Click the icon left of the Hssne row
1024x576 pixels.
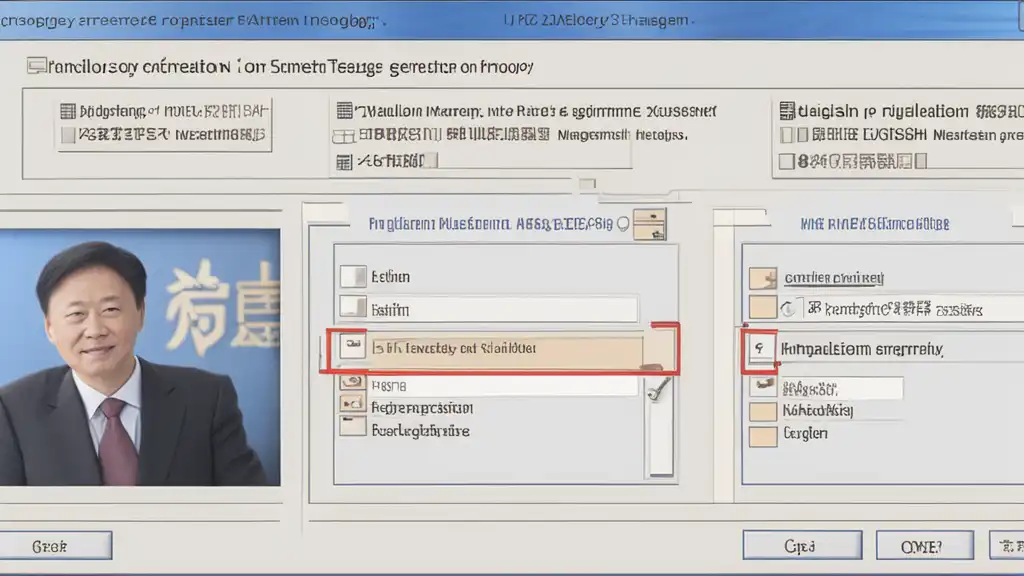tap(353, 383)
